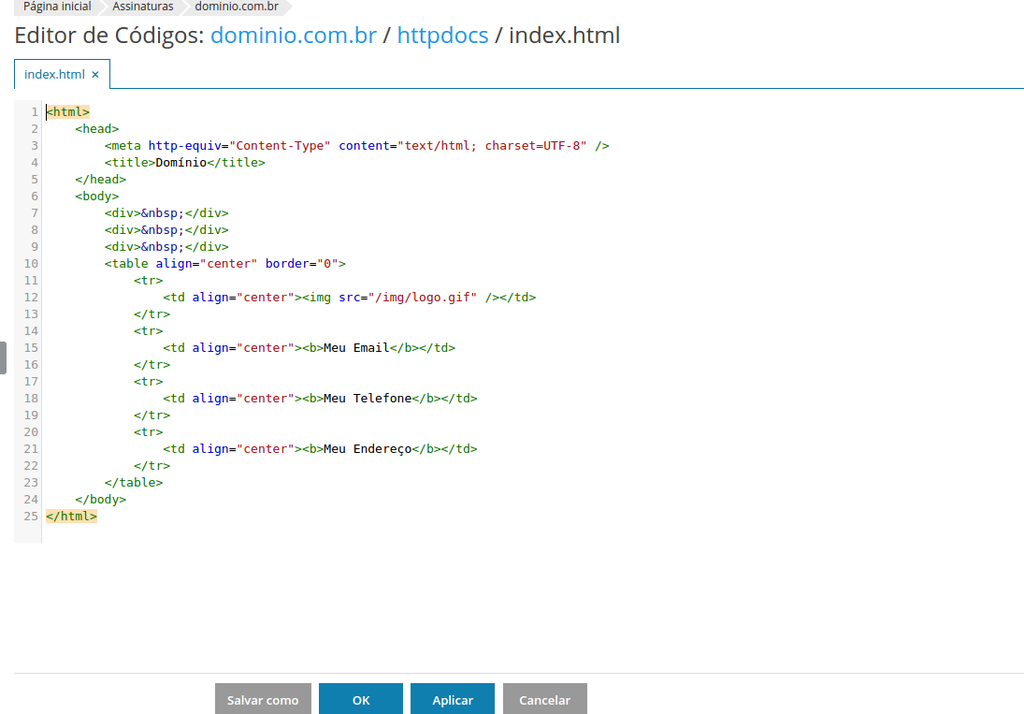Click the Meu Email text in code
The width and height of the screenshot is (1024, 714).
click(x=355, y=348)
